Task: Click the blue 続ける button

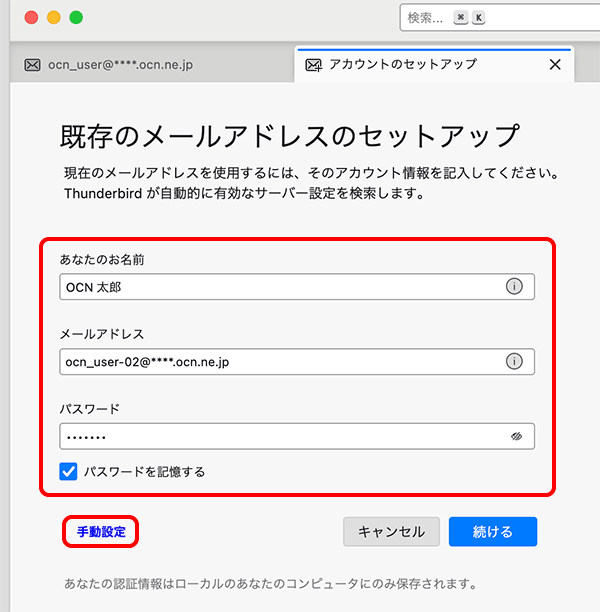Action: (x=493, y=532)
